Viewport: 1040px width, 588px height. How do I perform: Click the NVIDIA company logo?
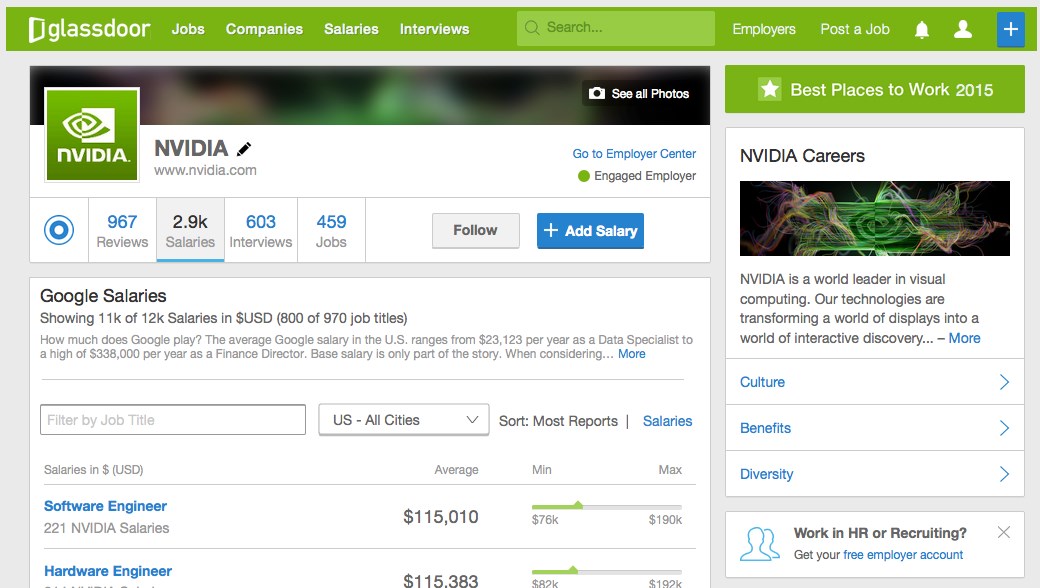(x=92, y=135)
